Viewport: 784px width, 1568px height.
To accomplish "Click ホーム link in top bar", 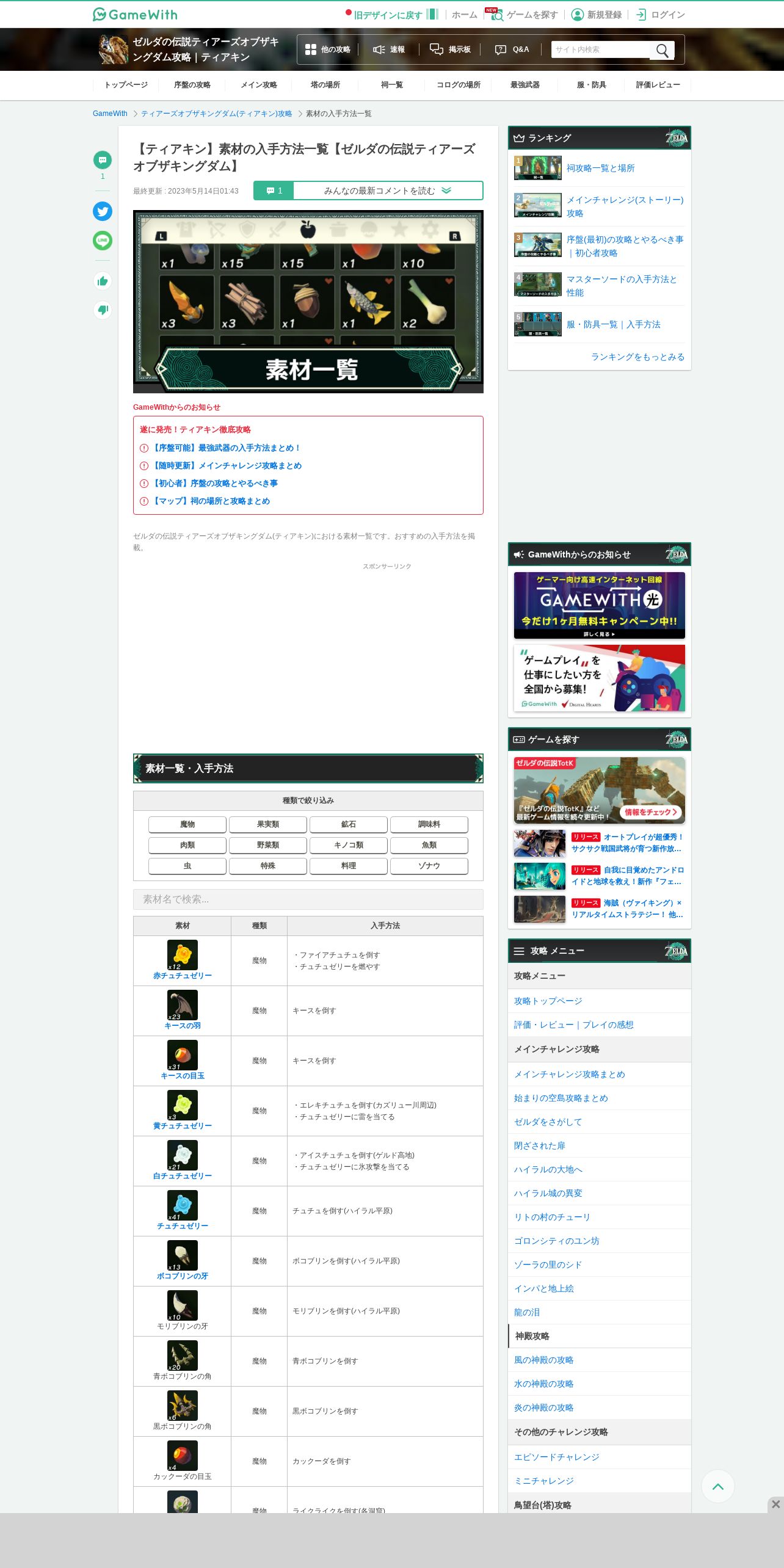I will 465,15.
